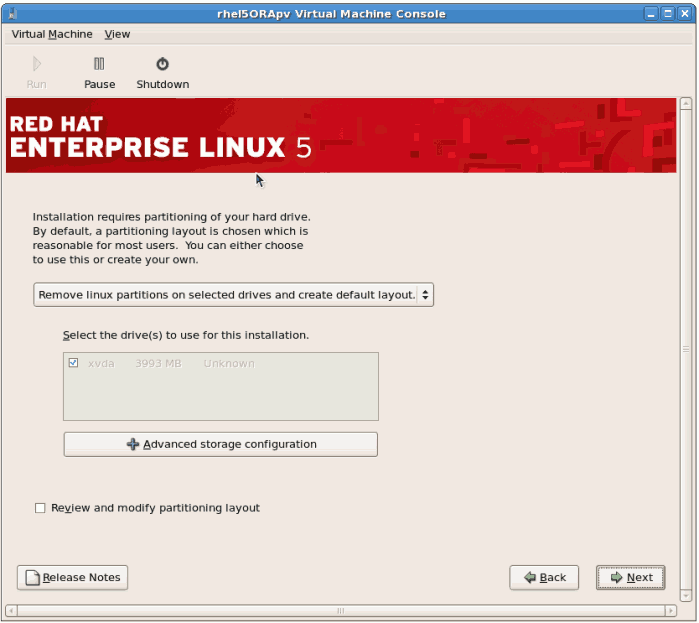Maximize the Virtual Machine Console window
The width and height of the screenshot is (699, 623).
point(669,14)
